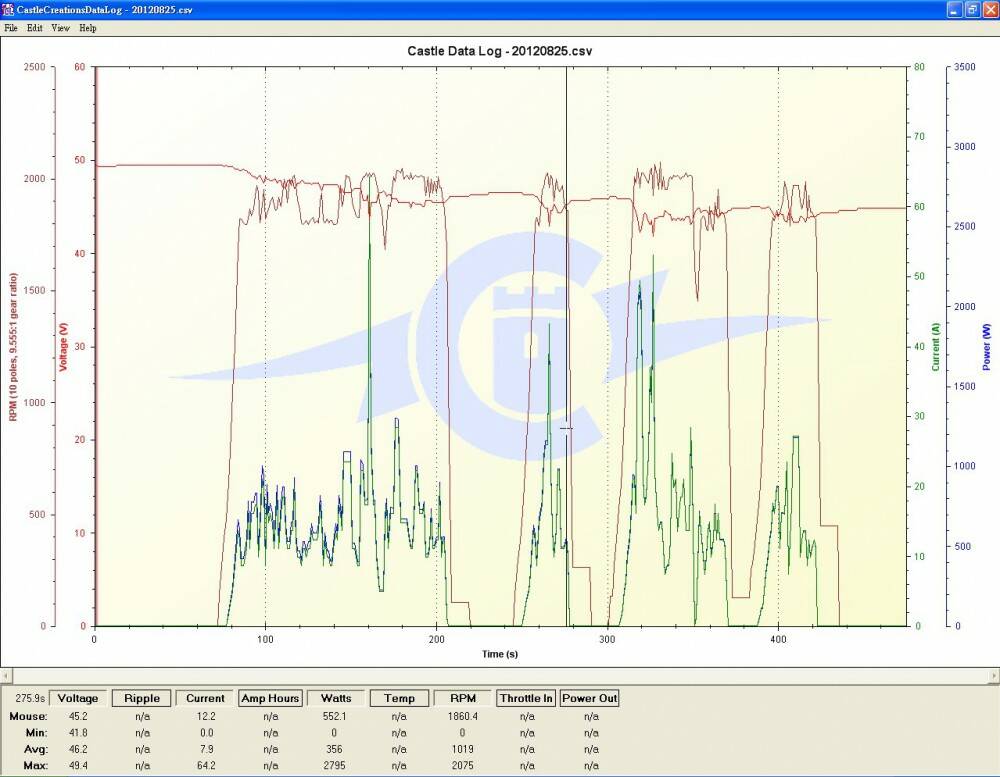The width and height of the screenshot is (1000, 777).
Task: Click the Mouse RPM value 1860.4
Action: [462, 716]
